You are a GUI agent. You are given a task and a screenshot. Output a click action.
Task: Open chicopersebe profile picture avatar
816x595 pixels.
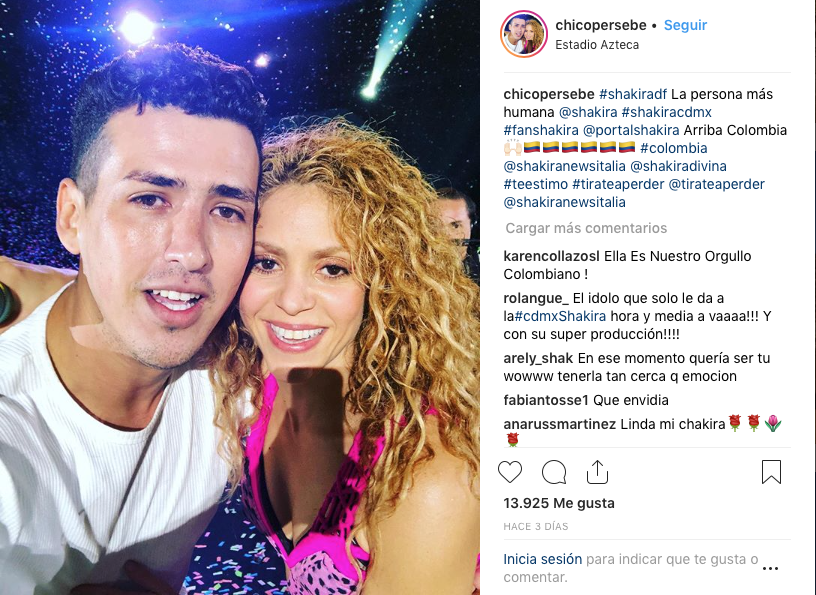coord(524,34)
